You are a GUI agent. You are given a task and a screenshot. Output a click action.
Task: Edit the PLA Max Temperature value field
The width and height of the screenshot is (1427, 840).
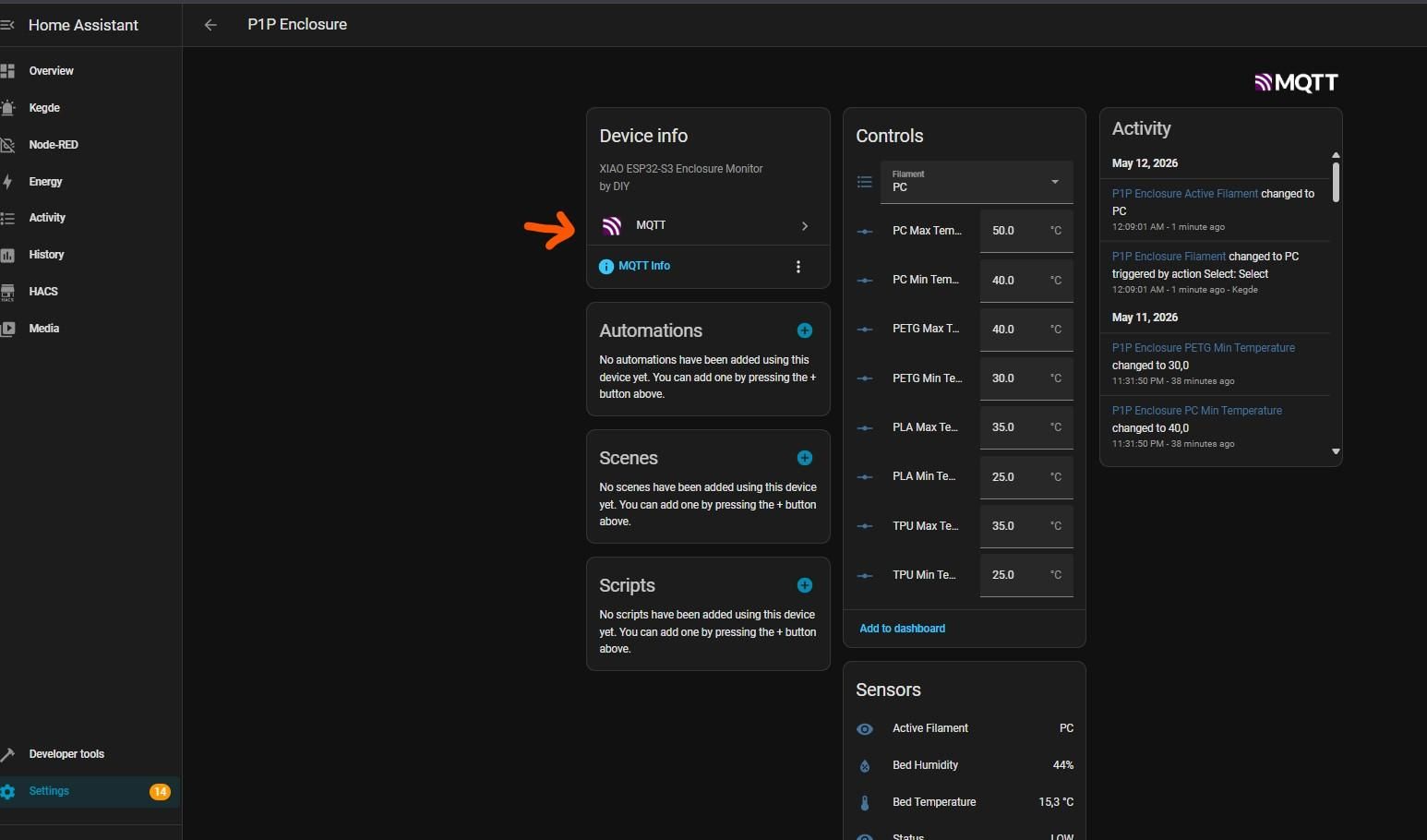[1026, 427]
